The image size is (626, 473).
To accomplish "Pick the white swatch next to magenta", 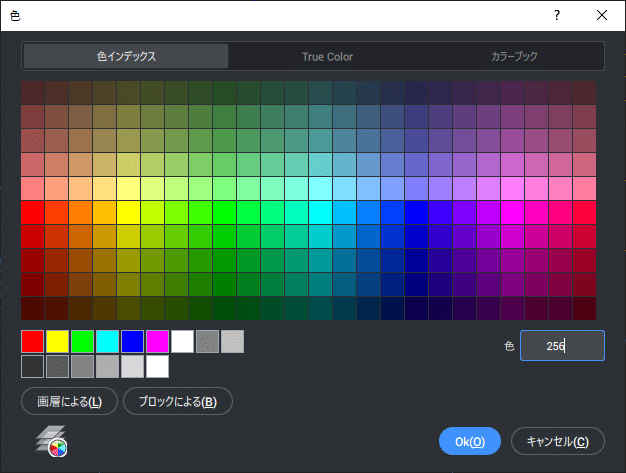I will pos(182,341).
